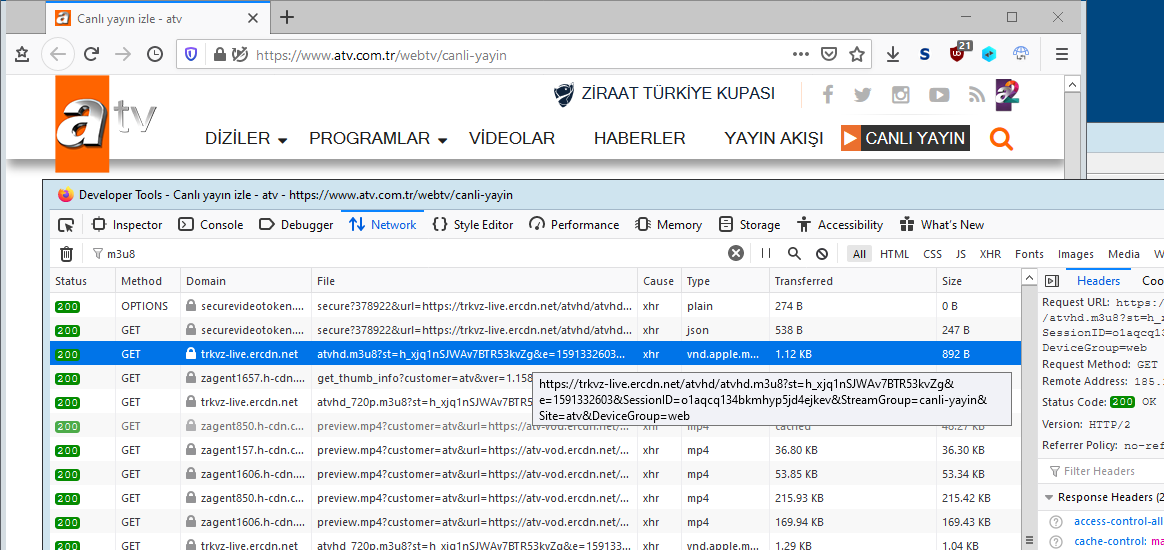Go back with browser back arrow

pos(58,54)
